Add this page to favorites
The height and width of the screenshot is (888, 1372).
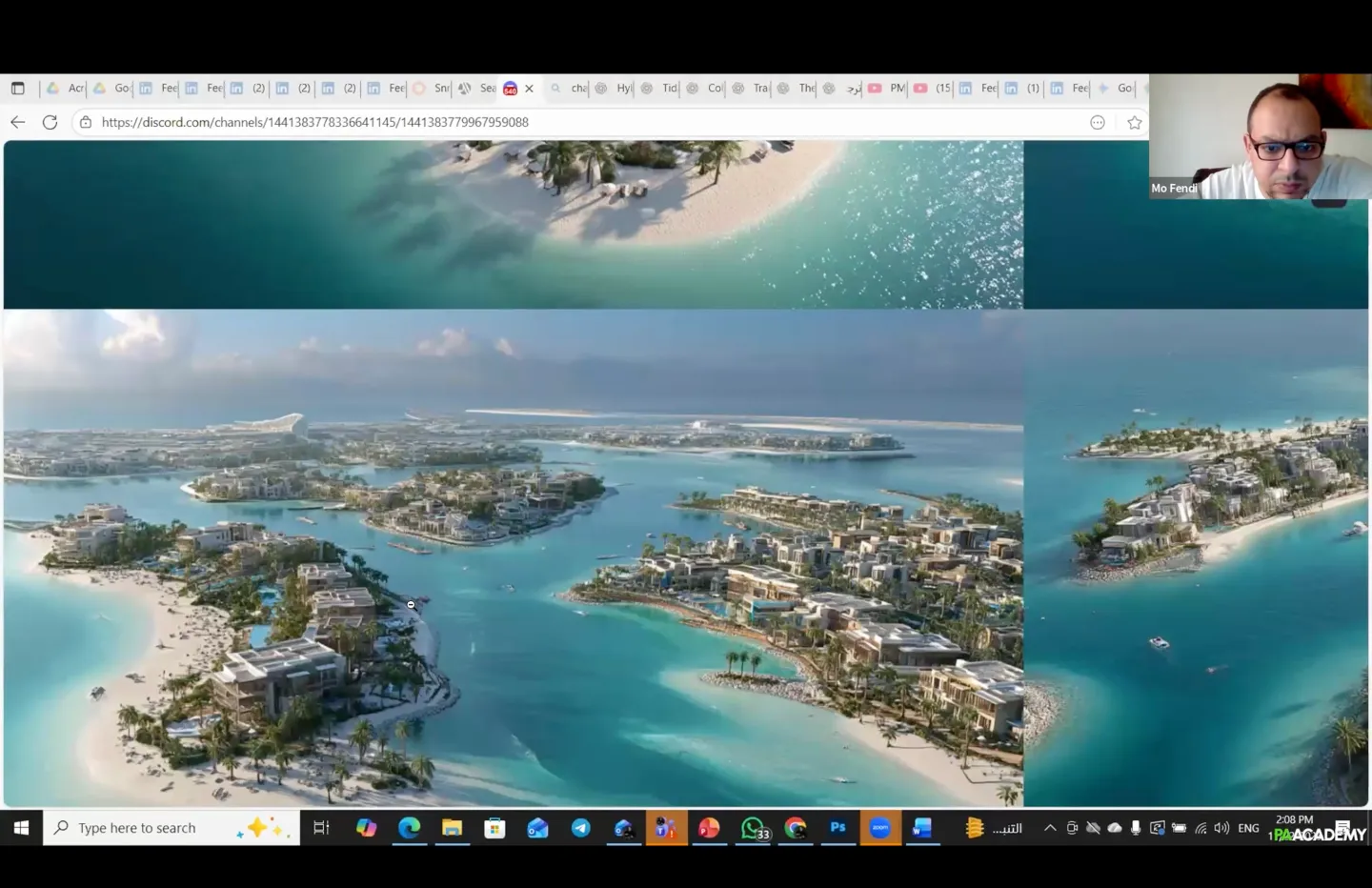1134,122
